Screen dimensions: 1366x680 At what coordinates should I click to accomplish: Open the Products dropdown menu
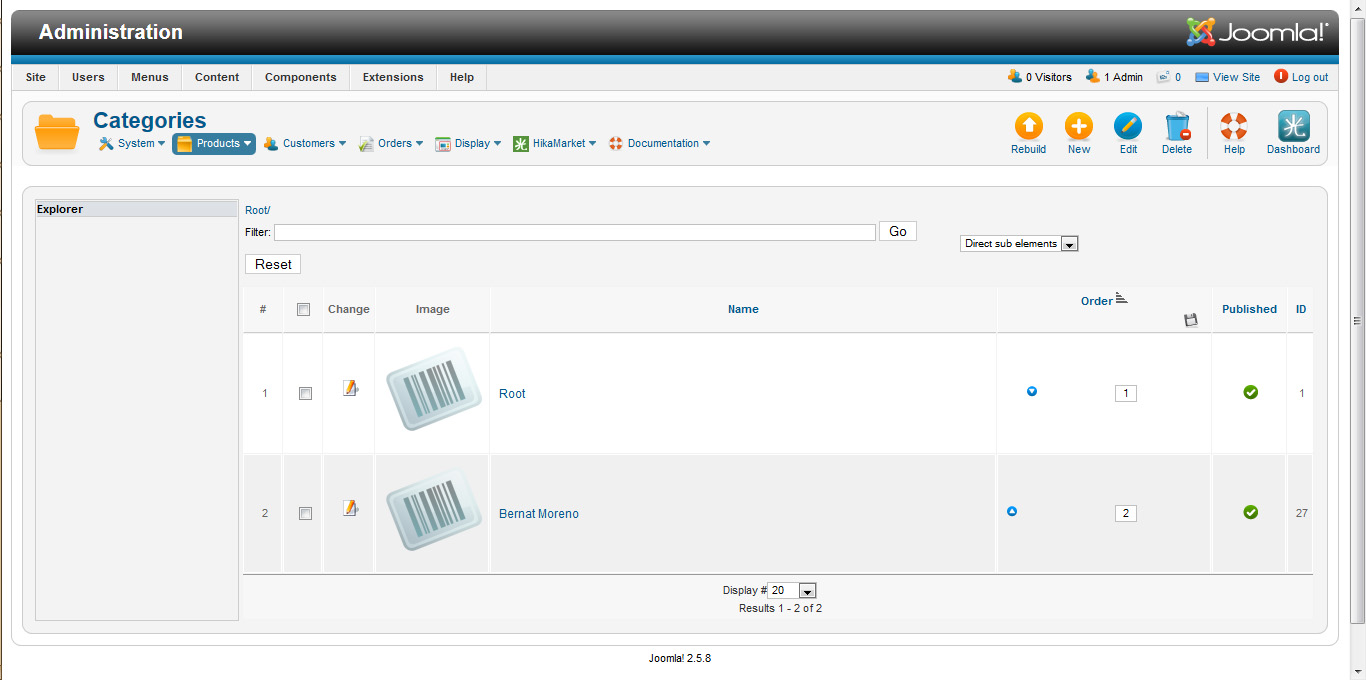tap(214, 144)
